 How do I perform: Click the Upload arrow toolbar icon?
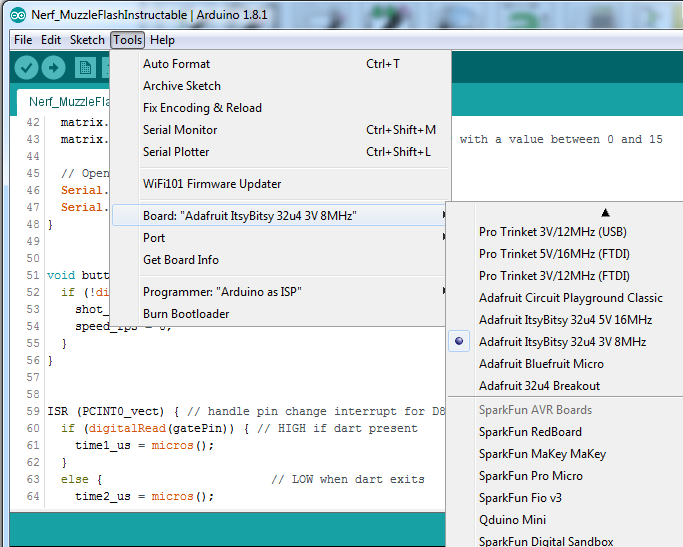tap(54, 68)
